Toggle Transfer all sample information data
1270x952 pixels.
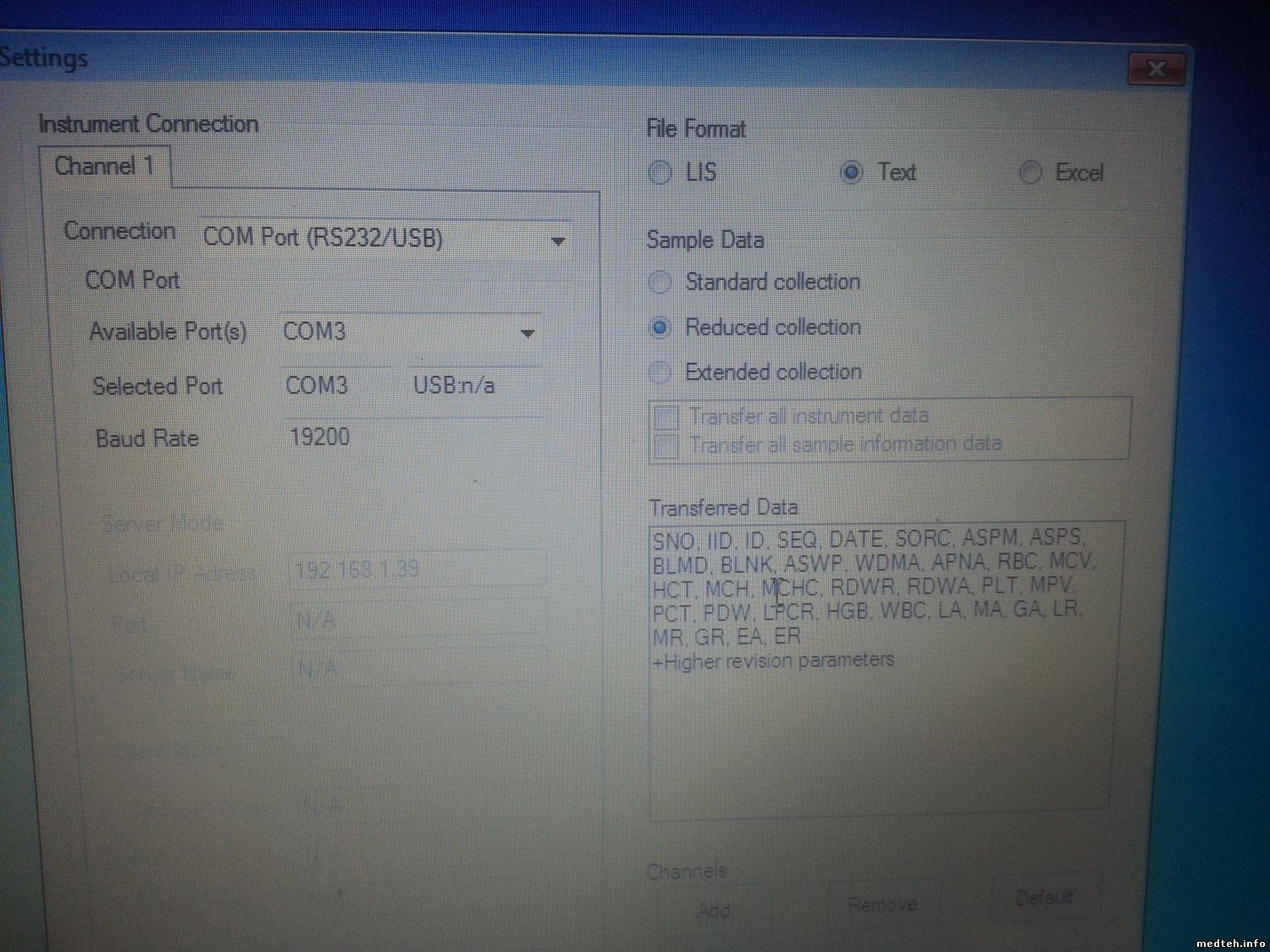pyautogui.click(x=667, y=445)
